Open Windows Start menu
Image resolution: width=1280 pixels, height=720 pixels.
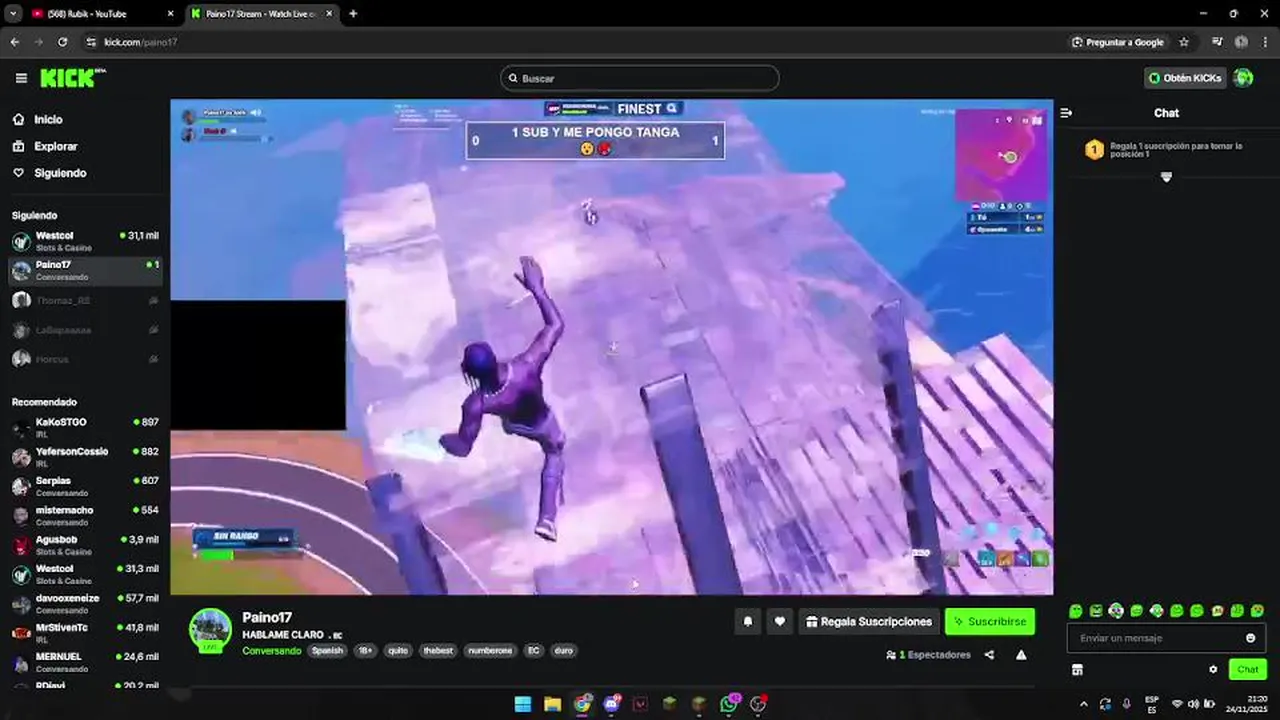click(522, 704)
